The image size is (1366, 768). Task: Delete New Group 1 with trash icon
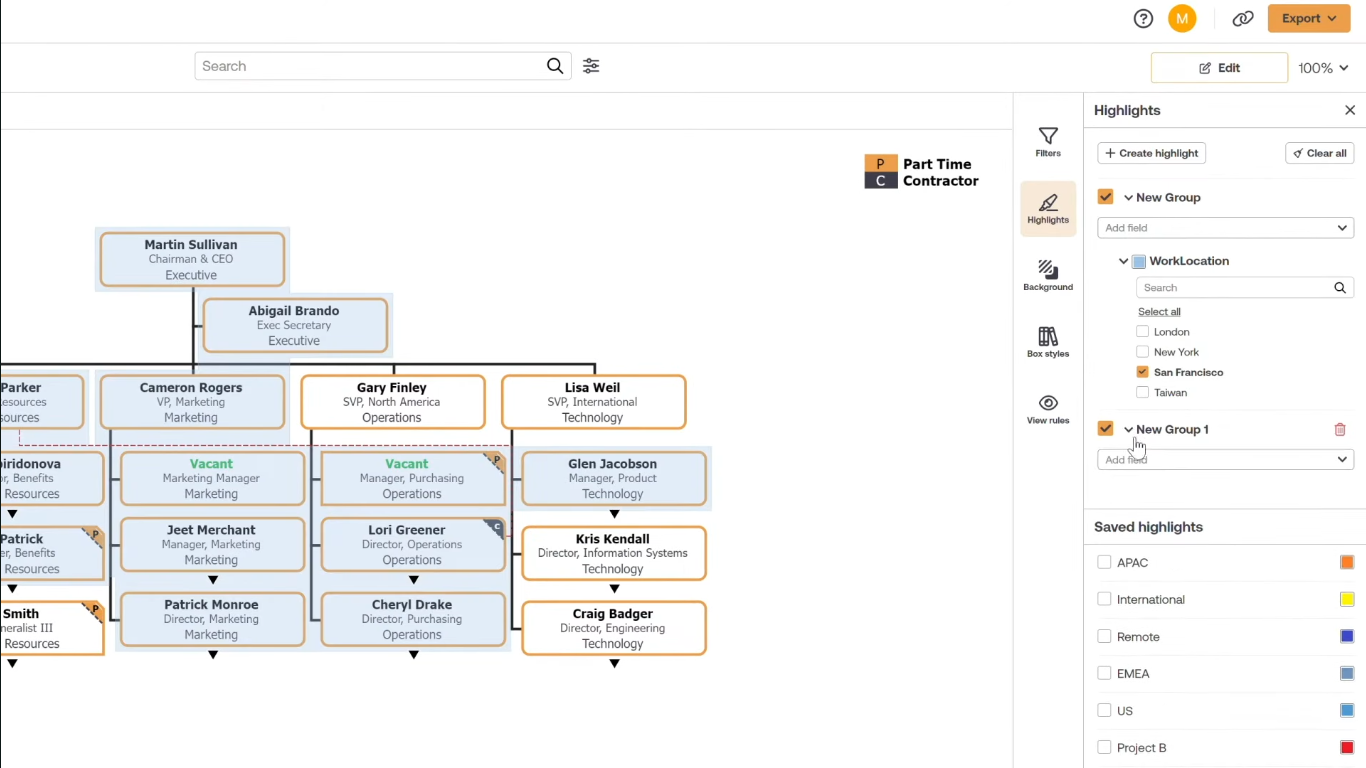(1340, 430)
